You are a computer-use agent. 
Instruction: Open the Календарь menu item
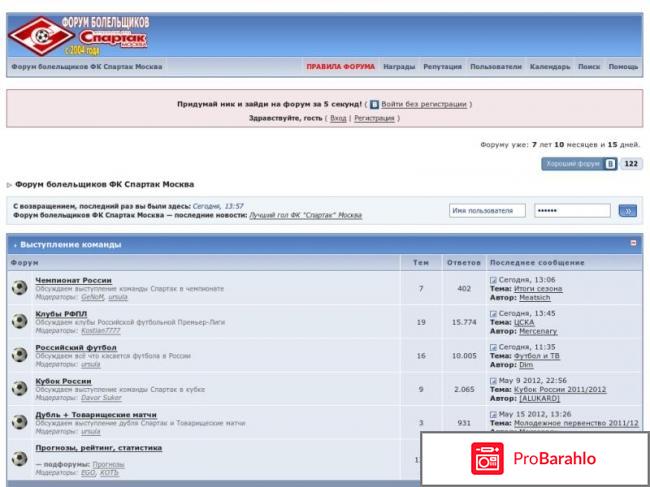pyautogui.click(x=550, y=66)
